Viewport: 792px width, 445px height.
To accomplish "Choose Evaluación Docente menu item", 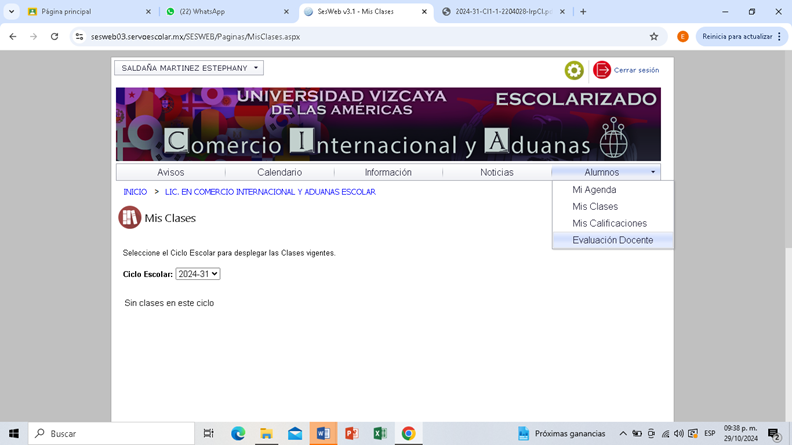I will [x=613, y=240].
